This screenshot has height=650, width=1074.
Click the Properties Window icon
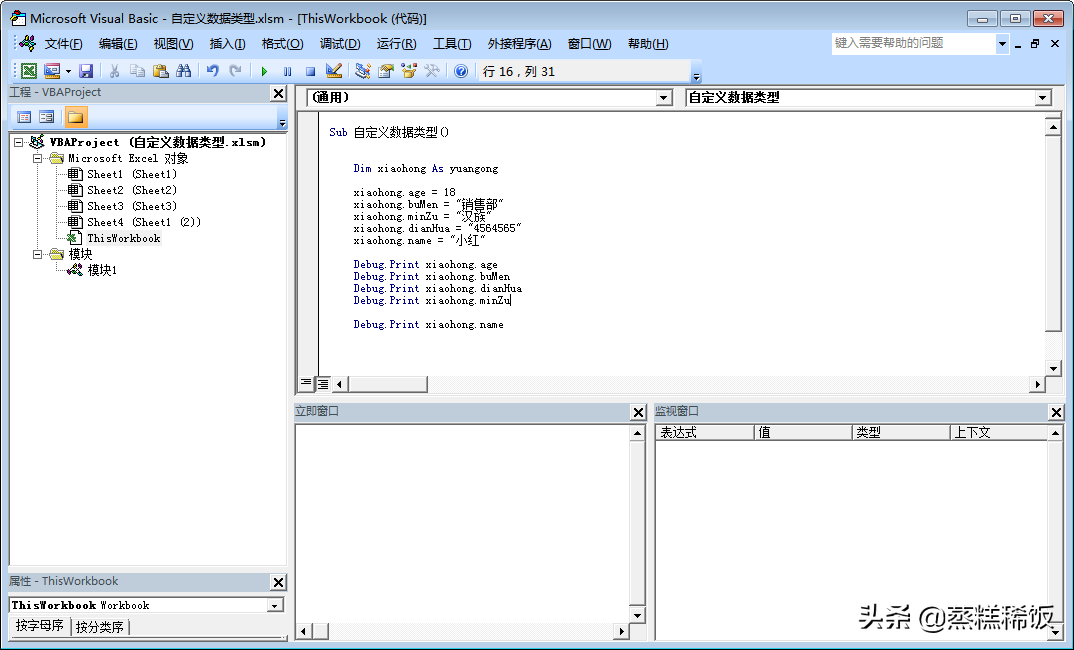coord(387,70)
